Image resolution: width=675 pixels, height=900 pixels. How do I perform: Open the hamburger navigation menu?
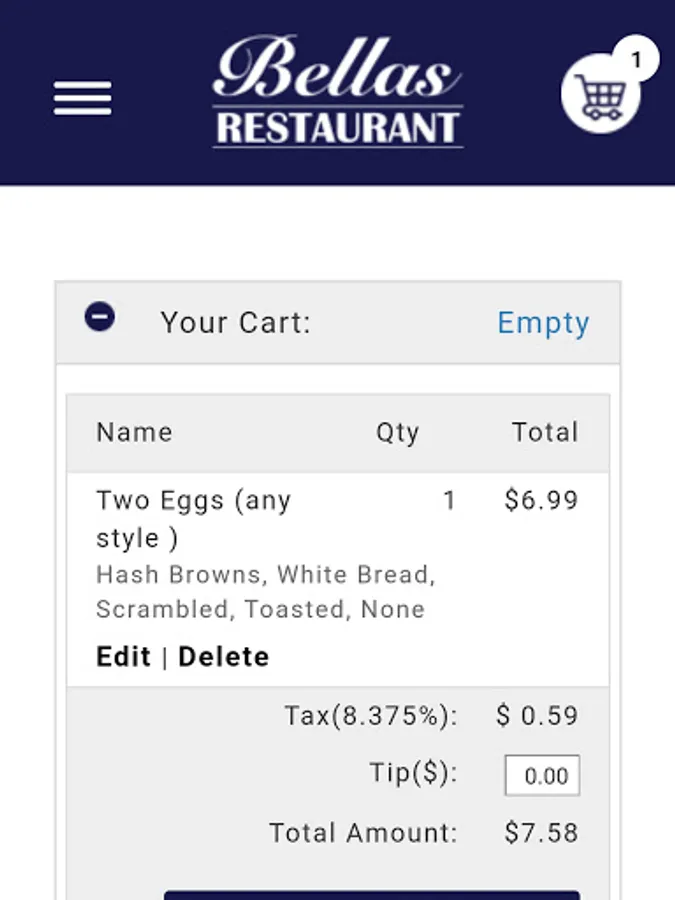coord(83,98)
